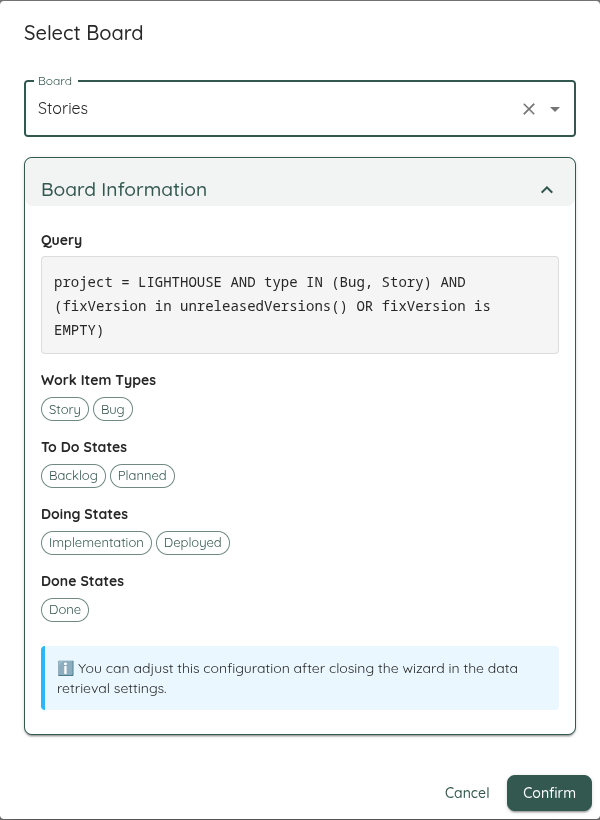Click the Deployed doing state chip
Screen dimensions: 600x820
click(192, 543)
